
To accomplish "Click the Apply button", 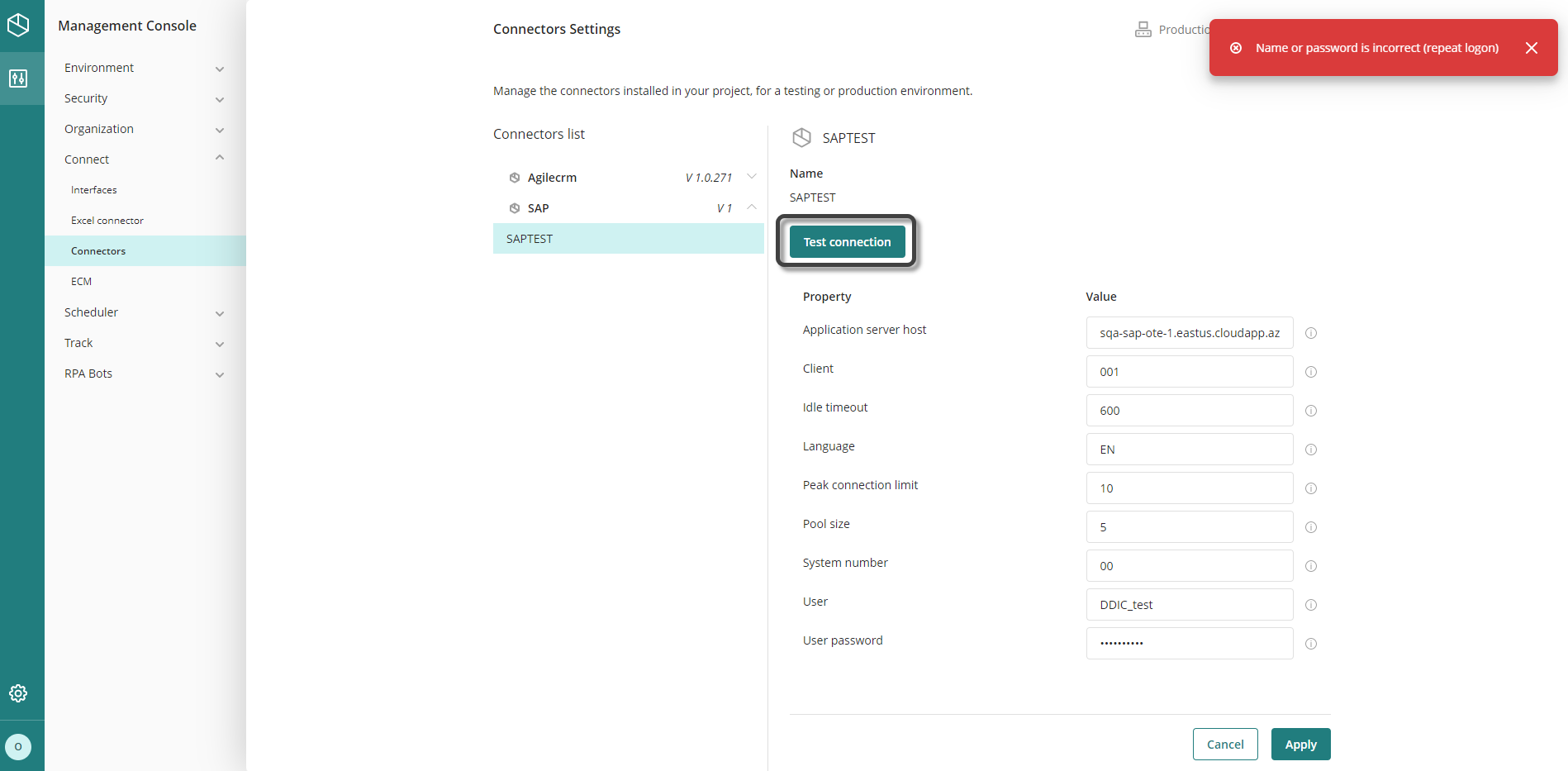I will [1301, 745].
